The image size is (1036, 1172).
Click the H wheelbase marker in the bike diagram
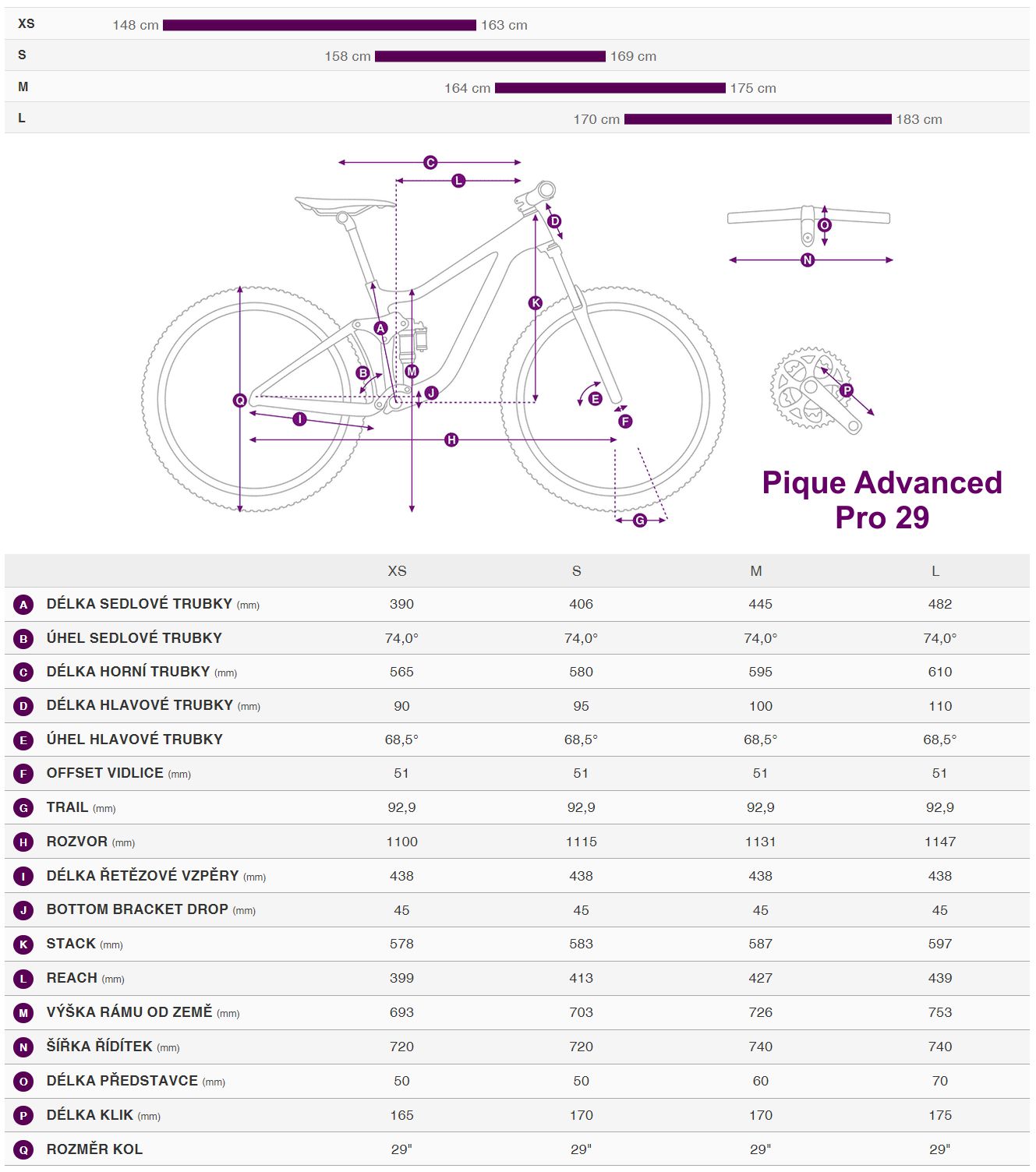tap(451, 440)
